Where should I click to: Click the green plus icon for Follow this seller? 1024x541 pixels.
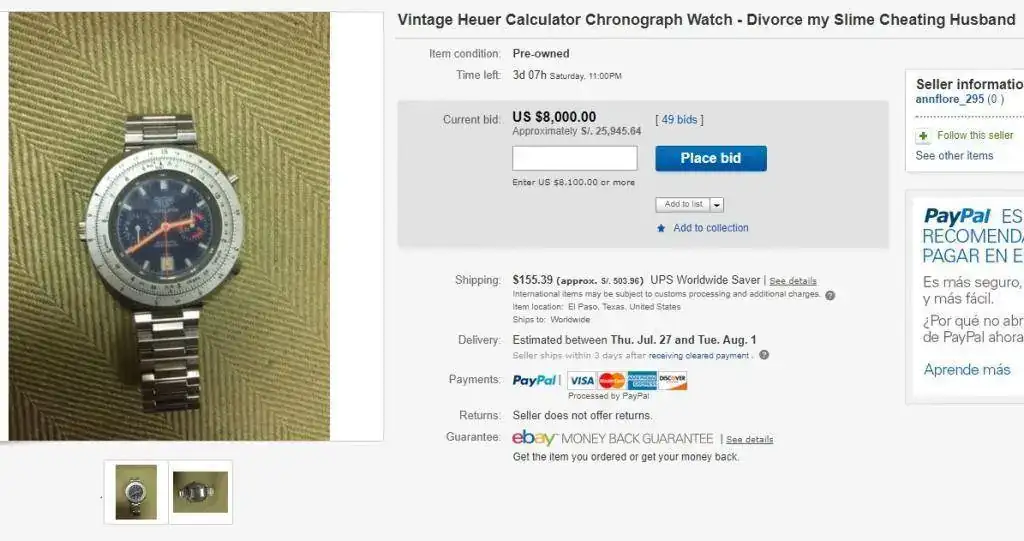click(x=923, y=136)
